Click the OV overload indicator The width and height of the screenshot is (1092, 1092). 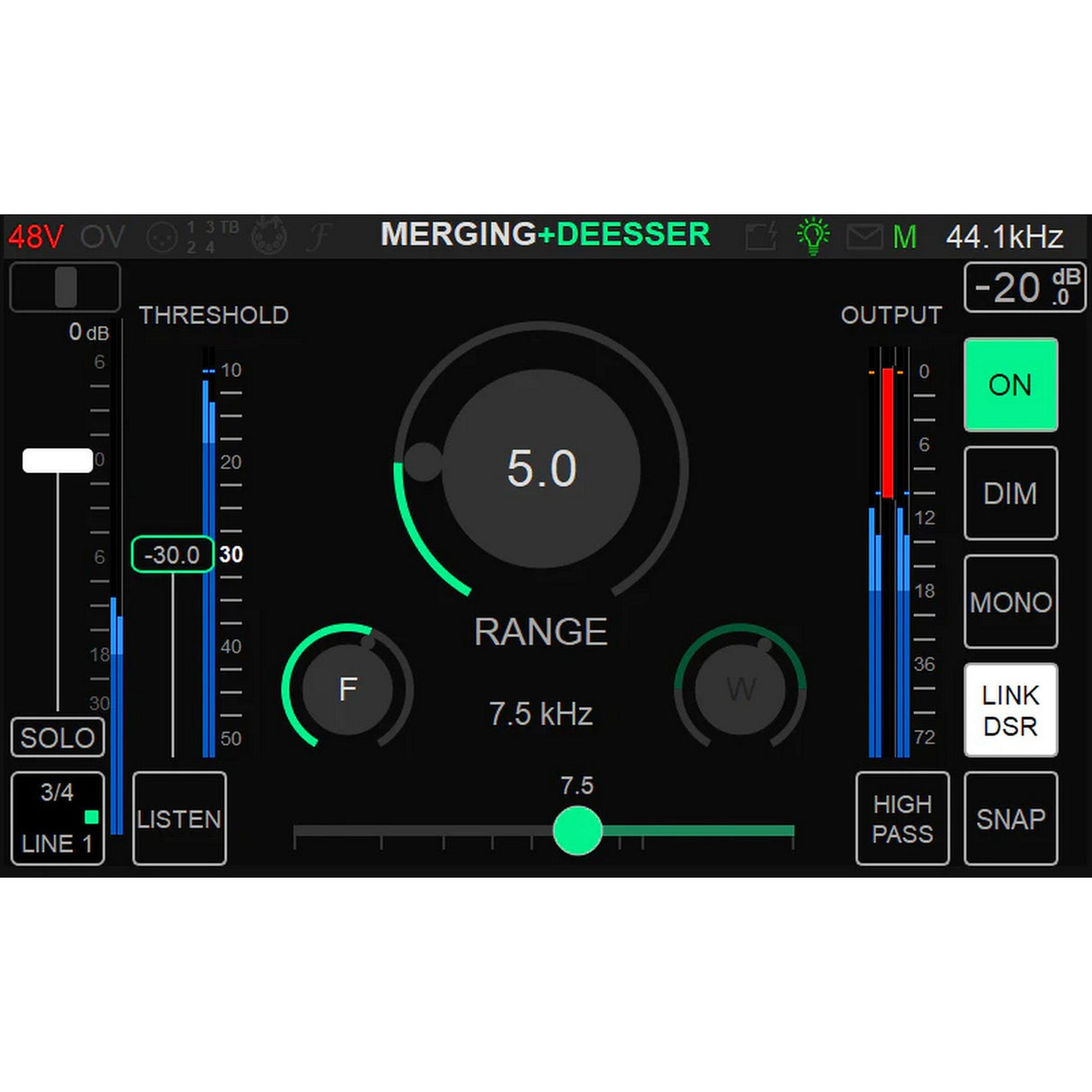pyautogui.click(x=102, y=237)
